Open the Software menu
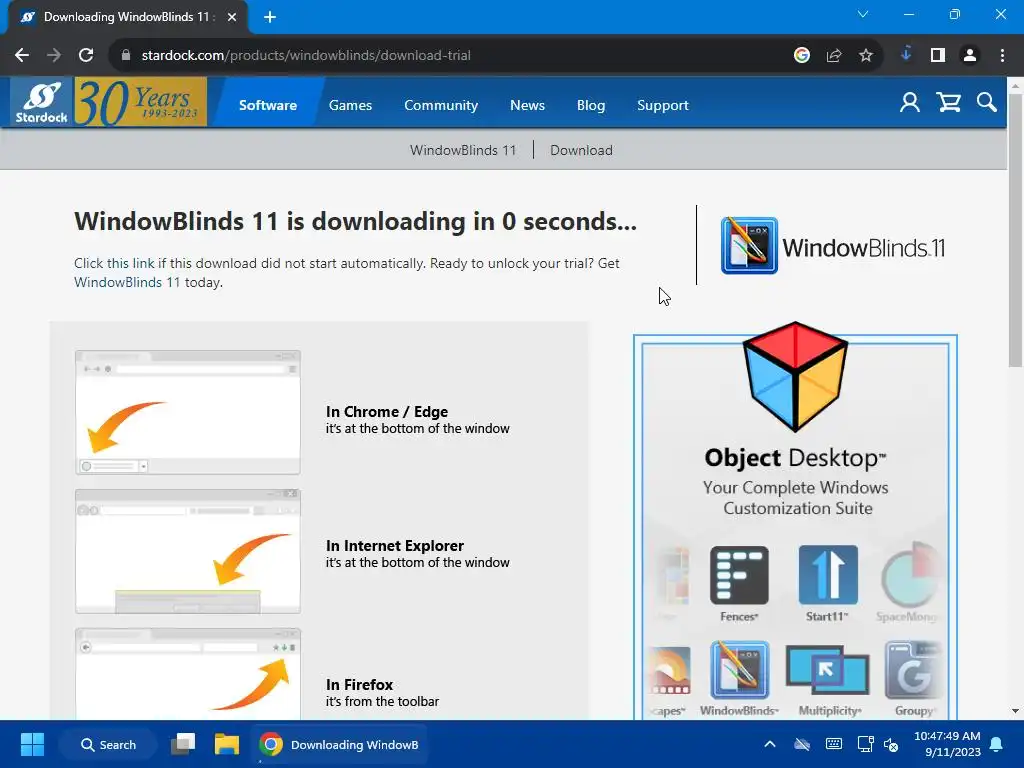The width and height of the screenshot is (1024, 768). [x=268, y=105]
